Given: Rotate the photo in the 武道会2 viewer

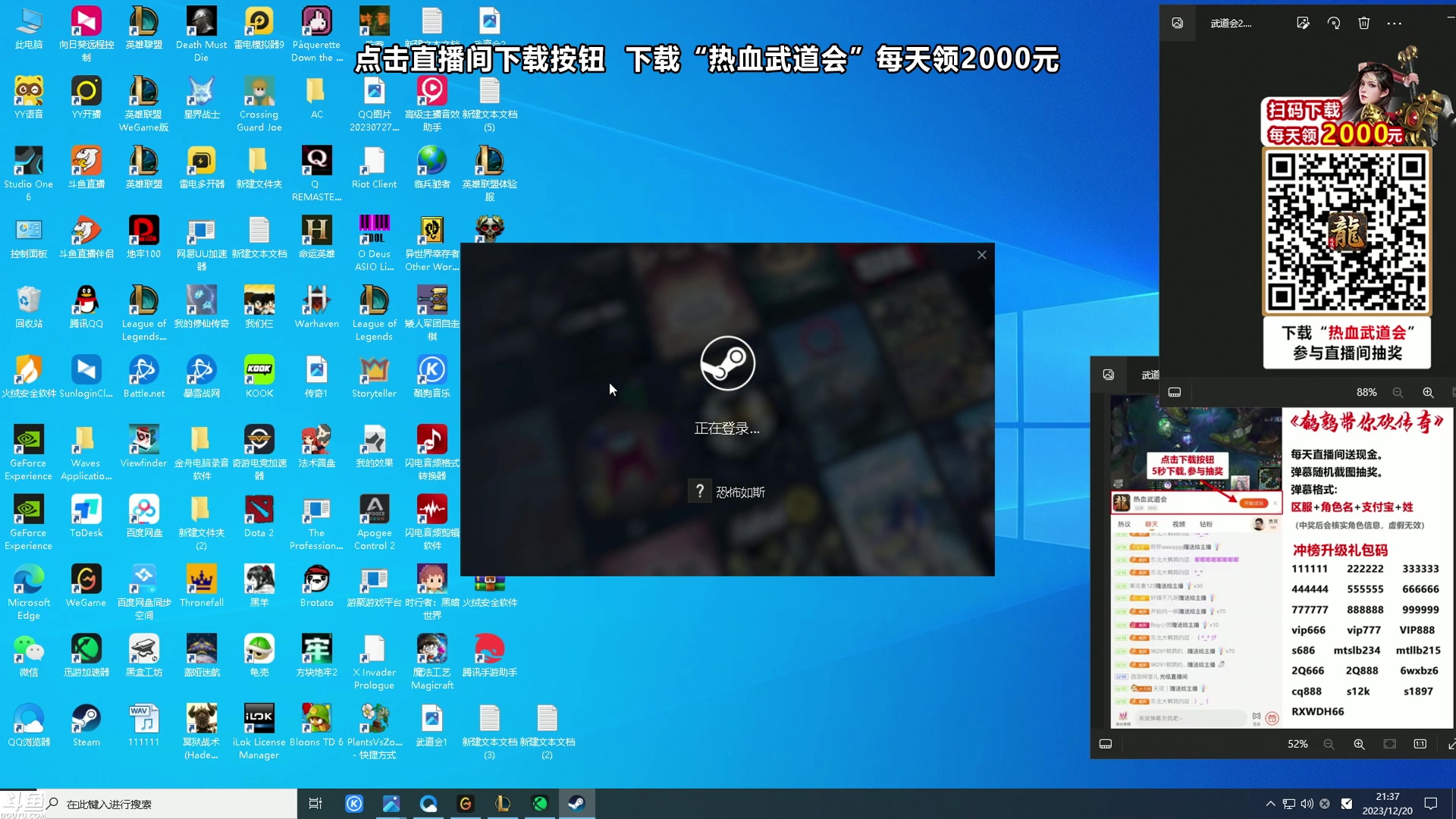Looking at the screenshot, I should click(1333, 24).
